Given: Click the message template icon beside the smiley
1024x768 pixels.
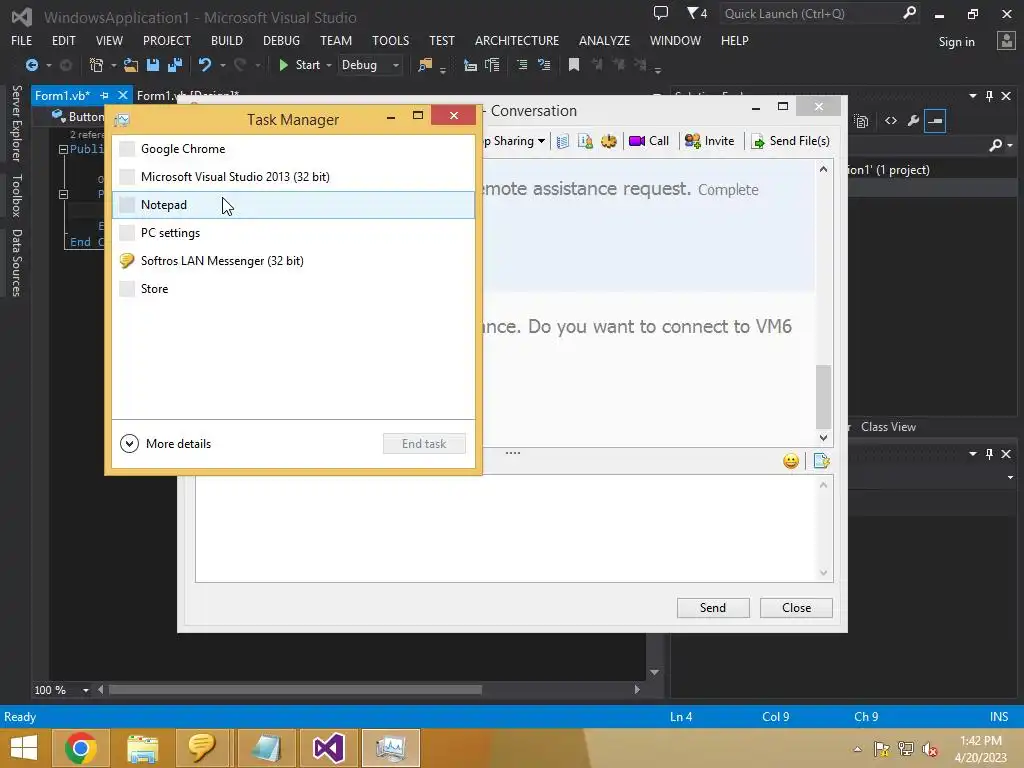Looking at the screenshot, I should [x=821, y=461].
